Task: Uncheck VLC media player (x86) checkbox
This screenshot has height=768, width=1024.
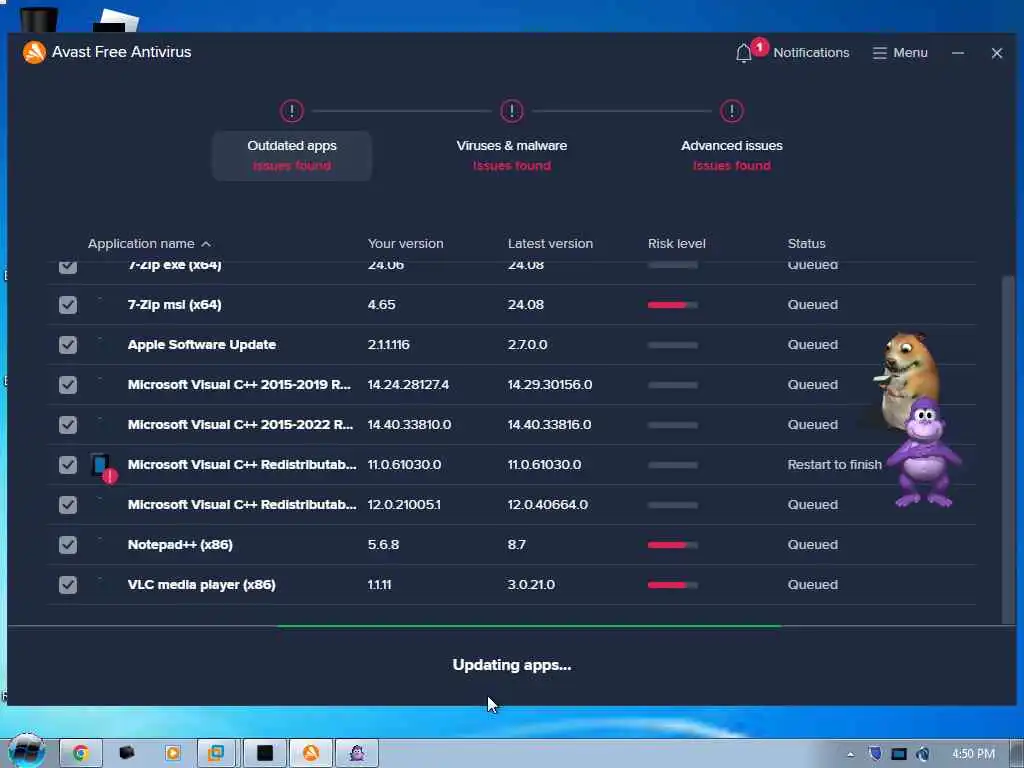Action: coord(68,584)
